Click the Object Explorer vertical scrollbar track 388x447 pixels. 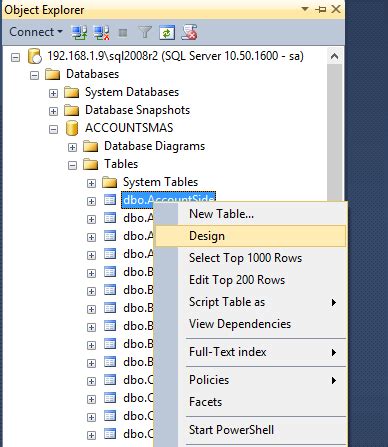coord(334,132)
